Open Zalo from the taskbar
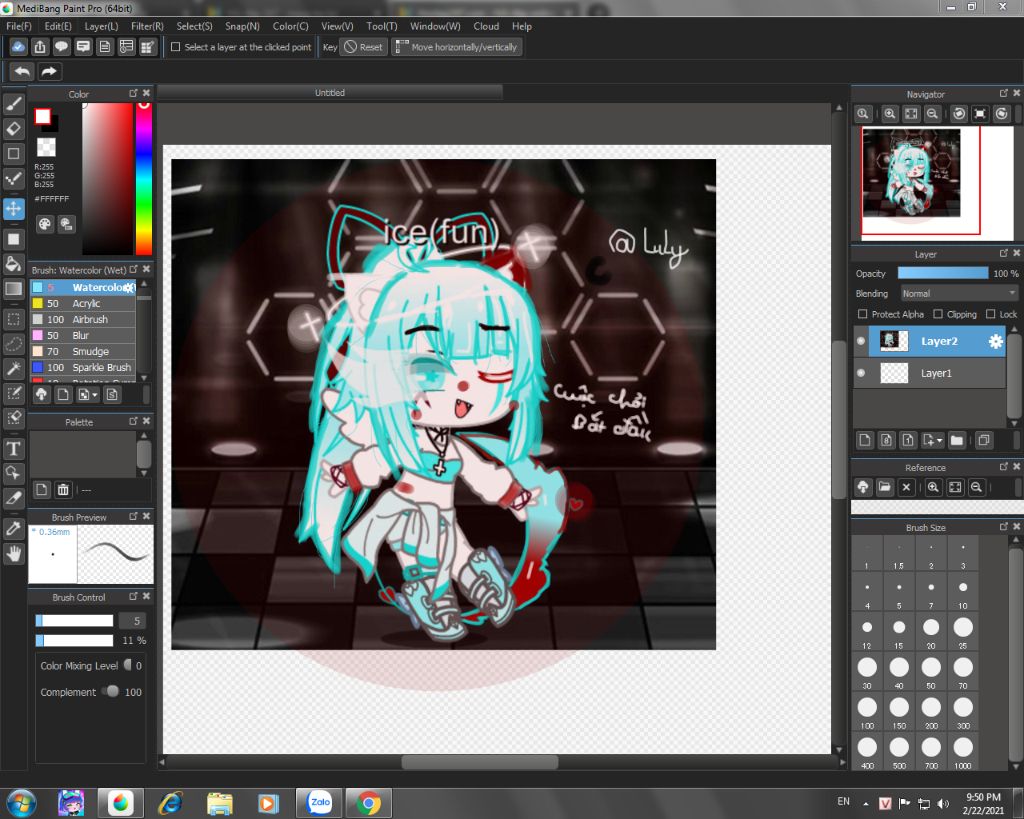The height and width of the screenshot is (819, 1024). click(320, 803)
